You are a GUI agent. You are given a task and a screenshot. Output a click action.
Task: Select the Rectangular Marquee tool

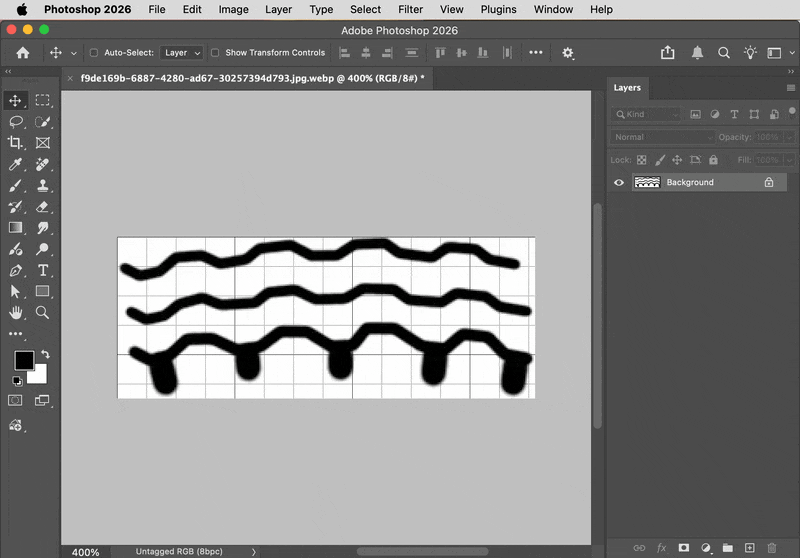[42, 100]
